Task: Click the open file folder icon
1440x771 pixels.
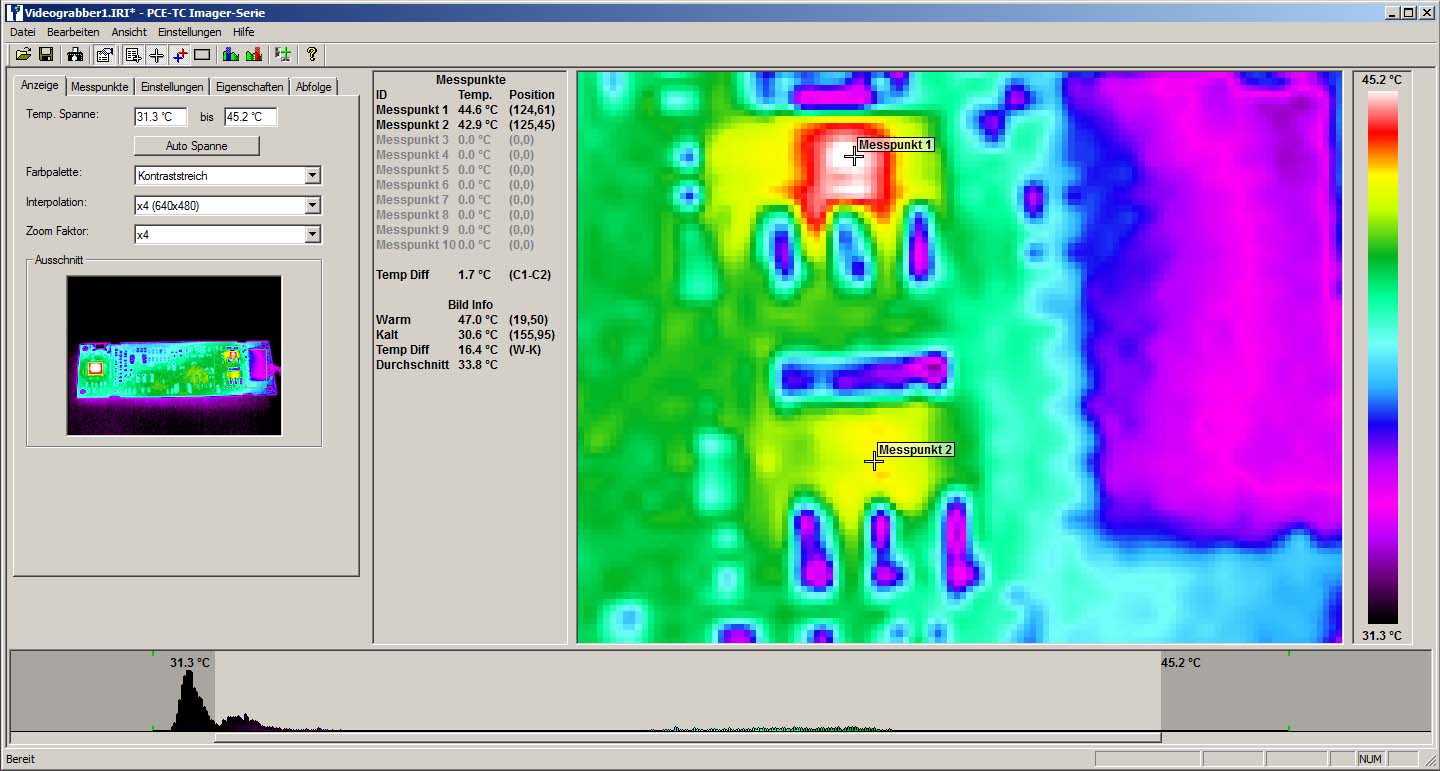Action: [23, 54]
